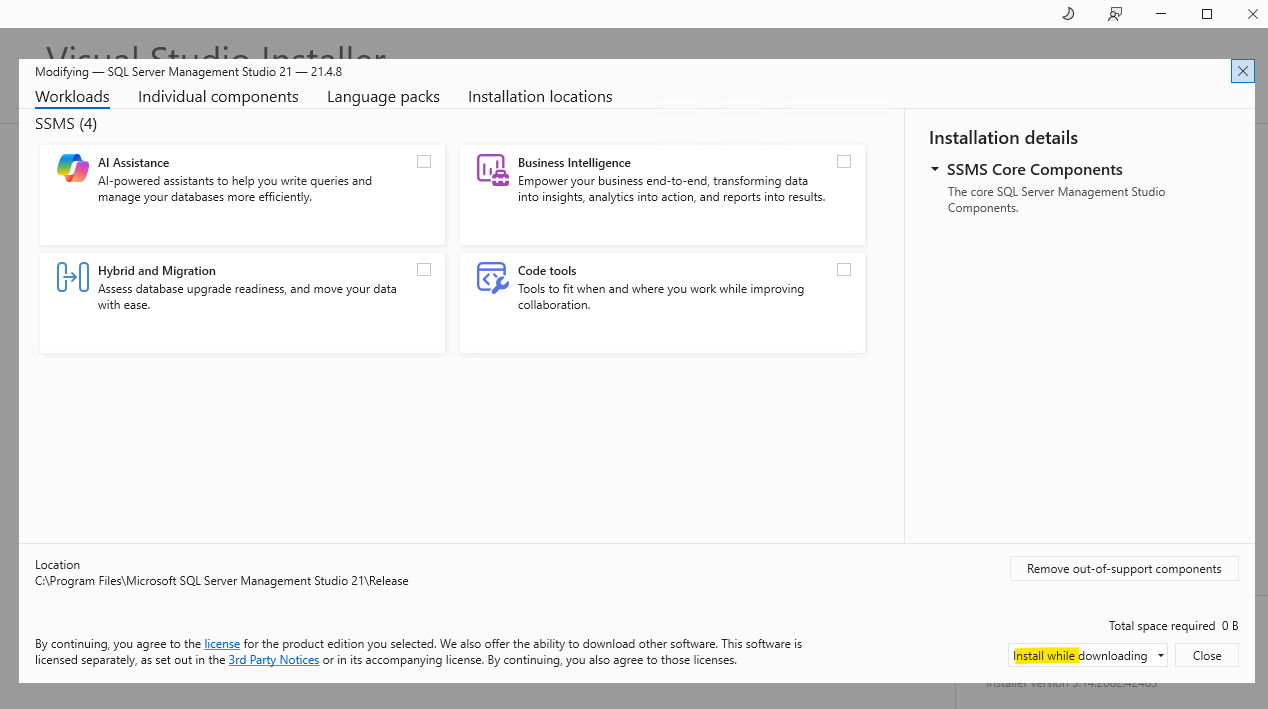Image resolution: width=1268 pixels, height=709 pixels.
Task: Click the Close button at bottom
Action: point(1207,656)
